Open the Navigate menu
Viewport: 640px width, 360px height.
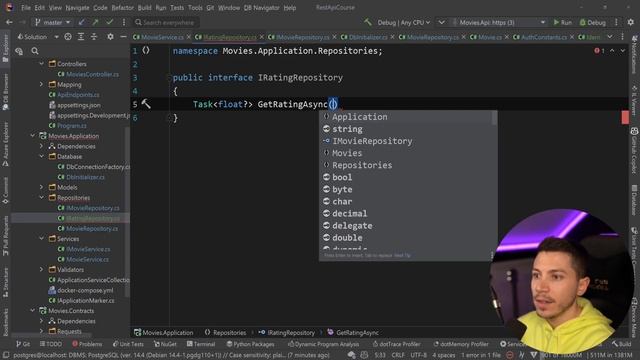(77, 8)
